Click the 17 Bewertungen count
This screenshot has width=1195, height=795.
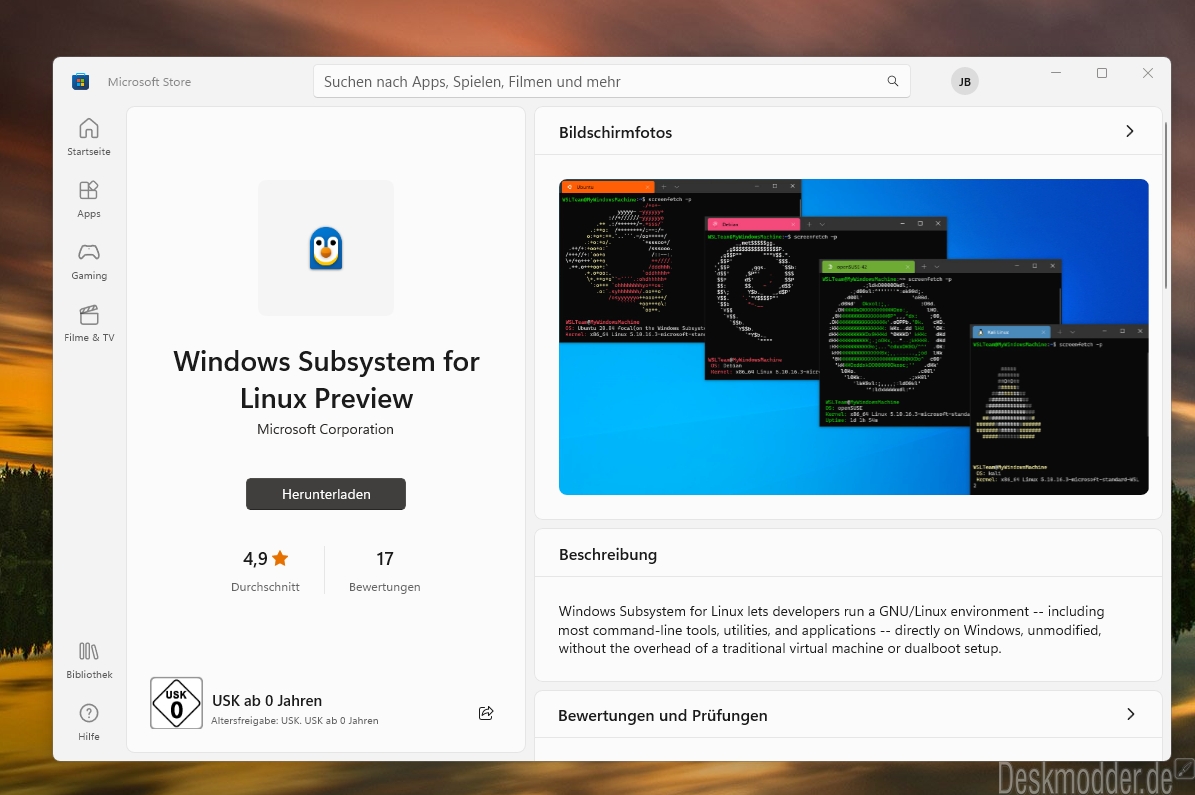385,571
